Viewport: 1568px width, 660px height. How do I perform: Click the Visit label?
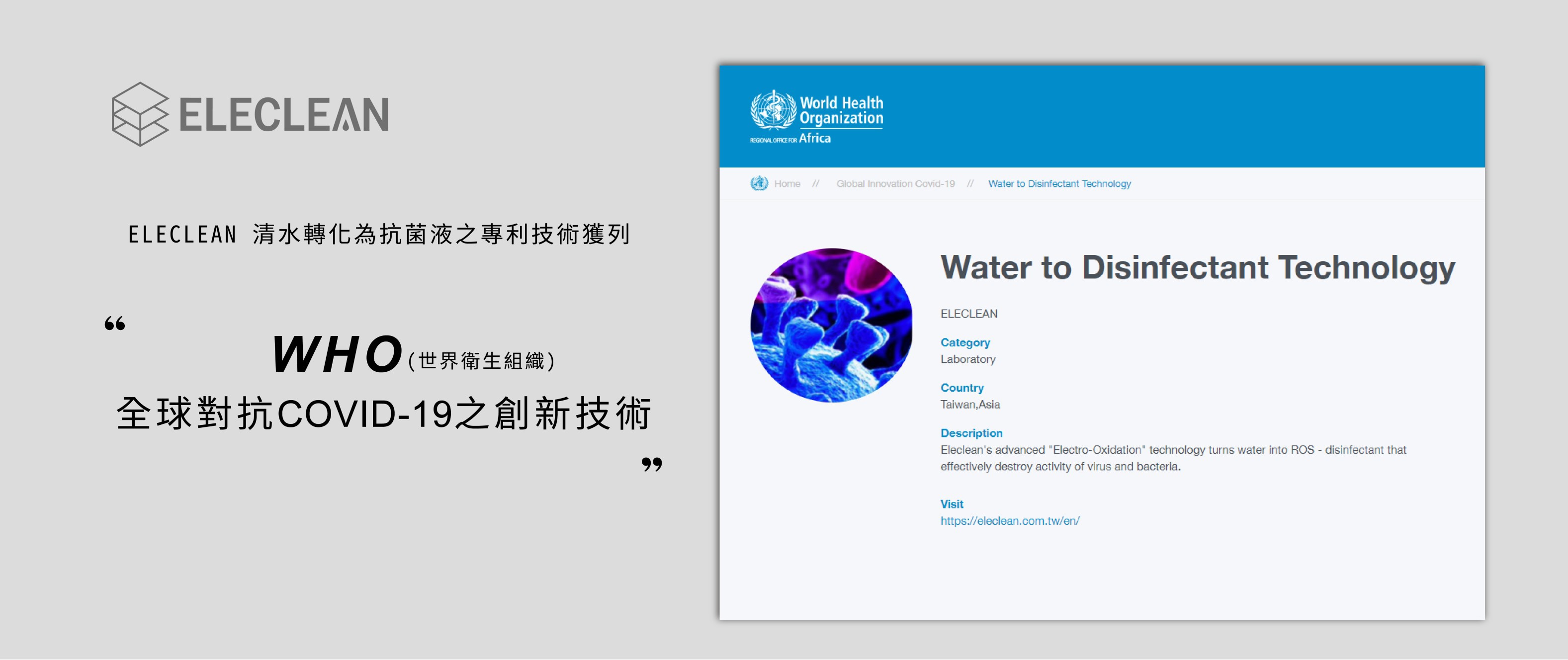952,504
